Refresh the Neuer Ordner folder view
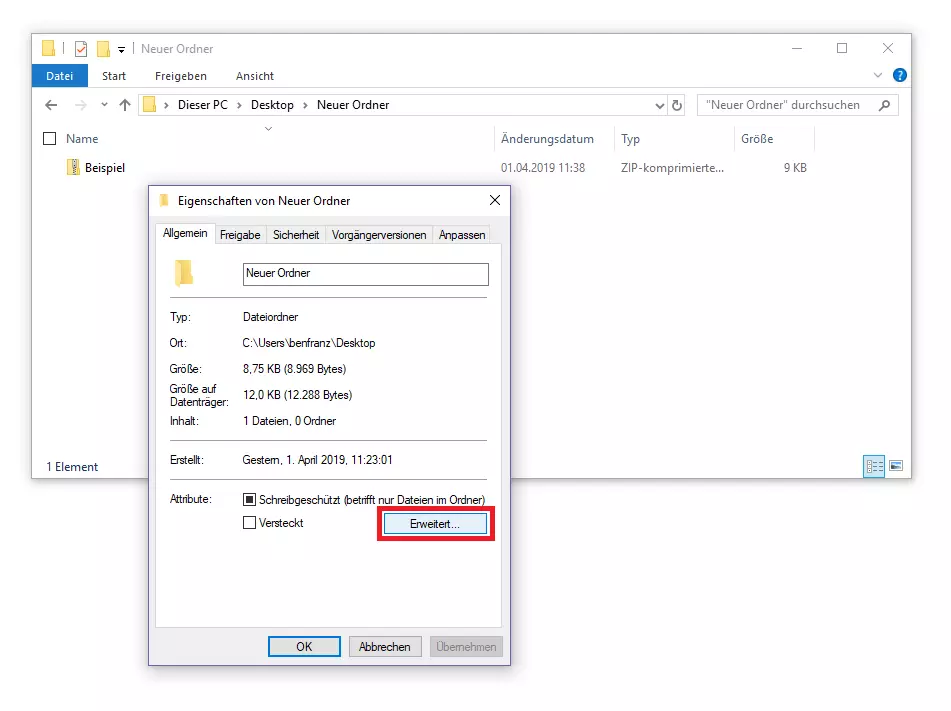 (677, 106)
